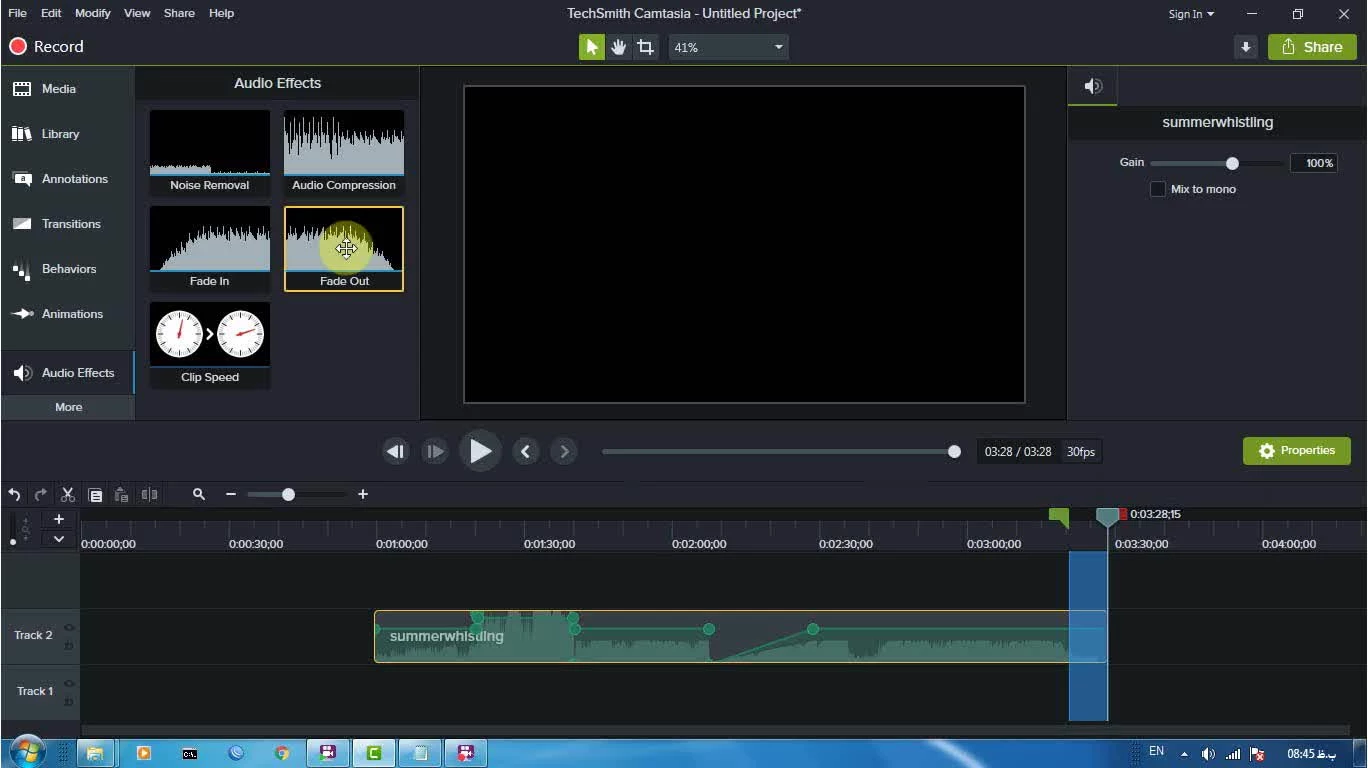
Task: Expand the Sign In dropdown
Action: (x=1191, y=14)
